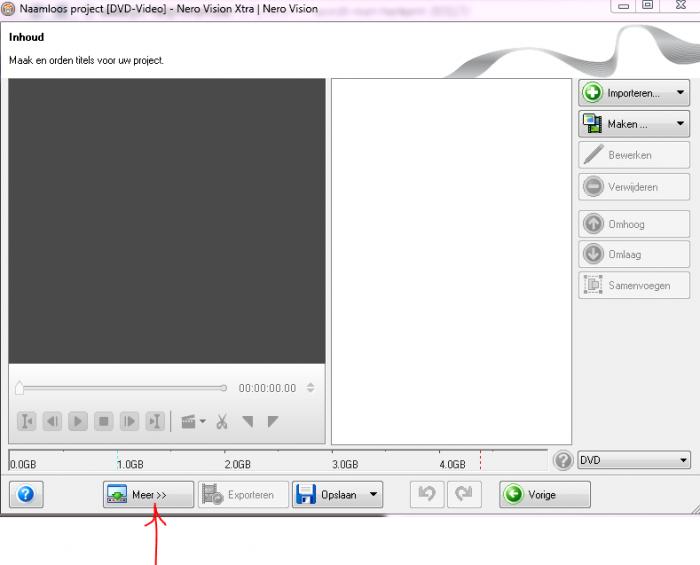Move title up with Omhoog

coord(633,224)
